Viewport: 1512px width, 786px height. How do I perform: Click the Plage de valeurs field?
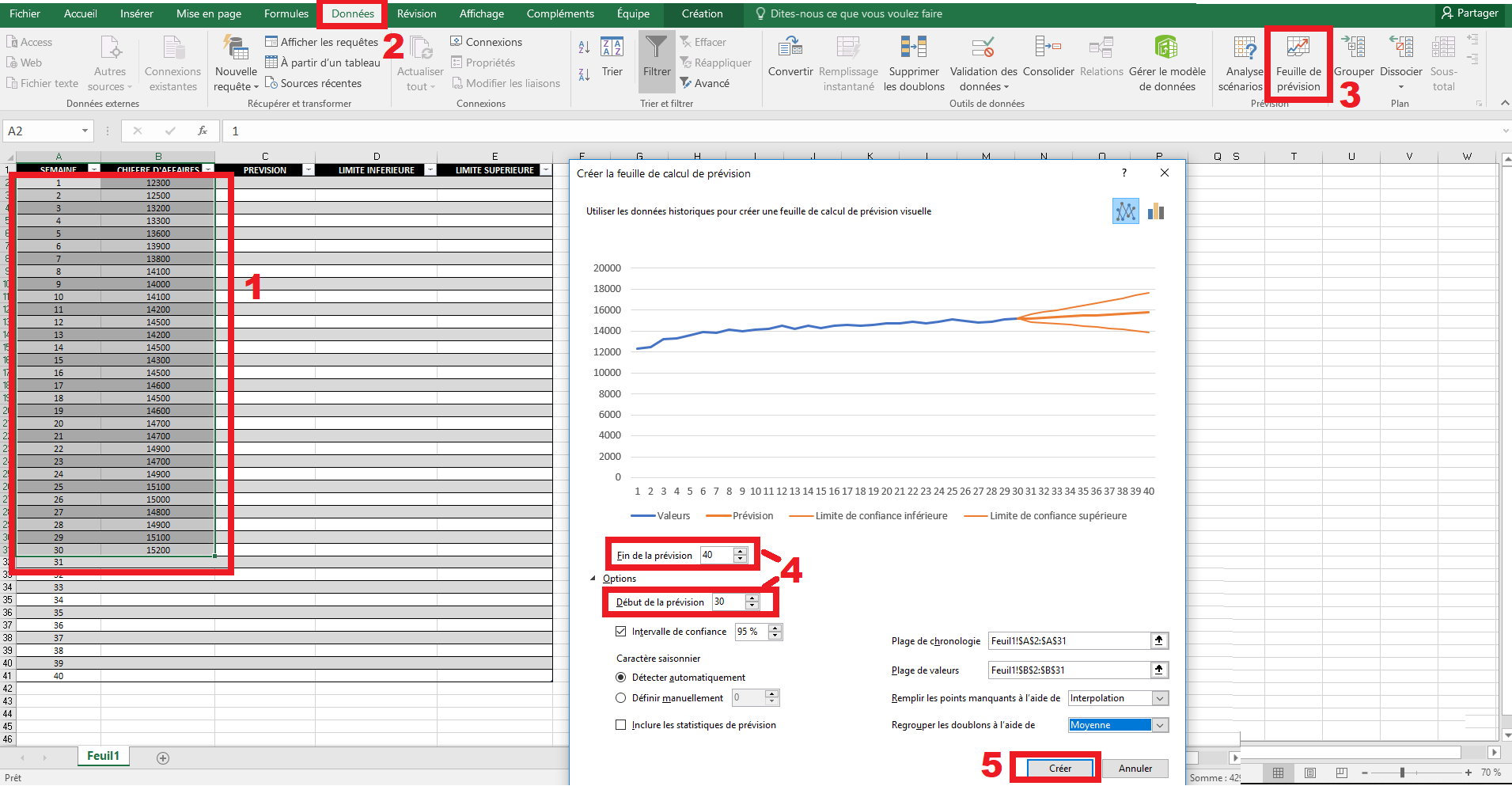tap(1069, 670)
